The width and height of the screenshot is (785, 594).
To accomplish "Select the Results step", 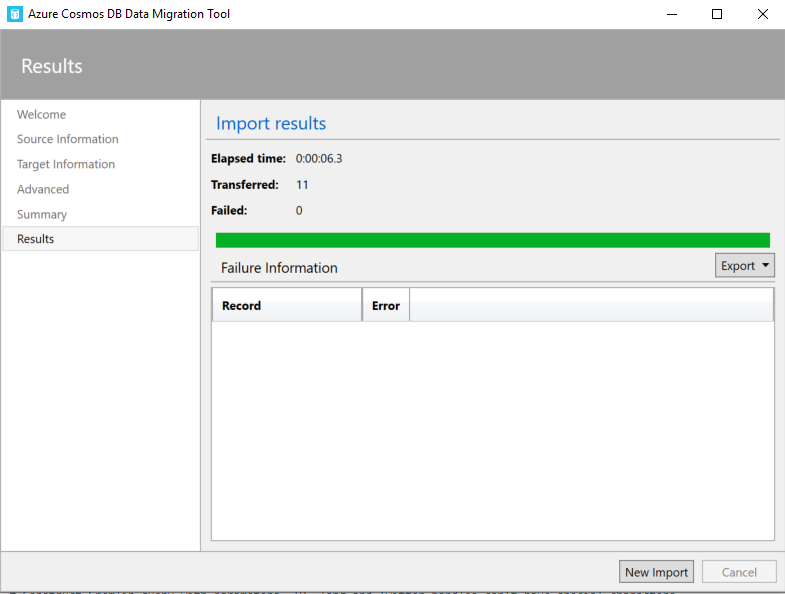I will (x=100, y=239).
